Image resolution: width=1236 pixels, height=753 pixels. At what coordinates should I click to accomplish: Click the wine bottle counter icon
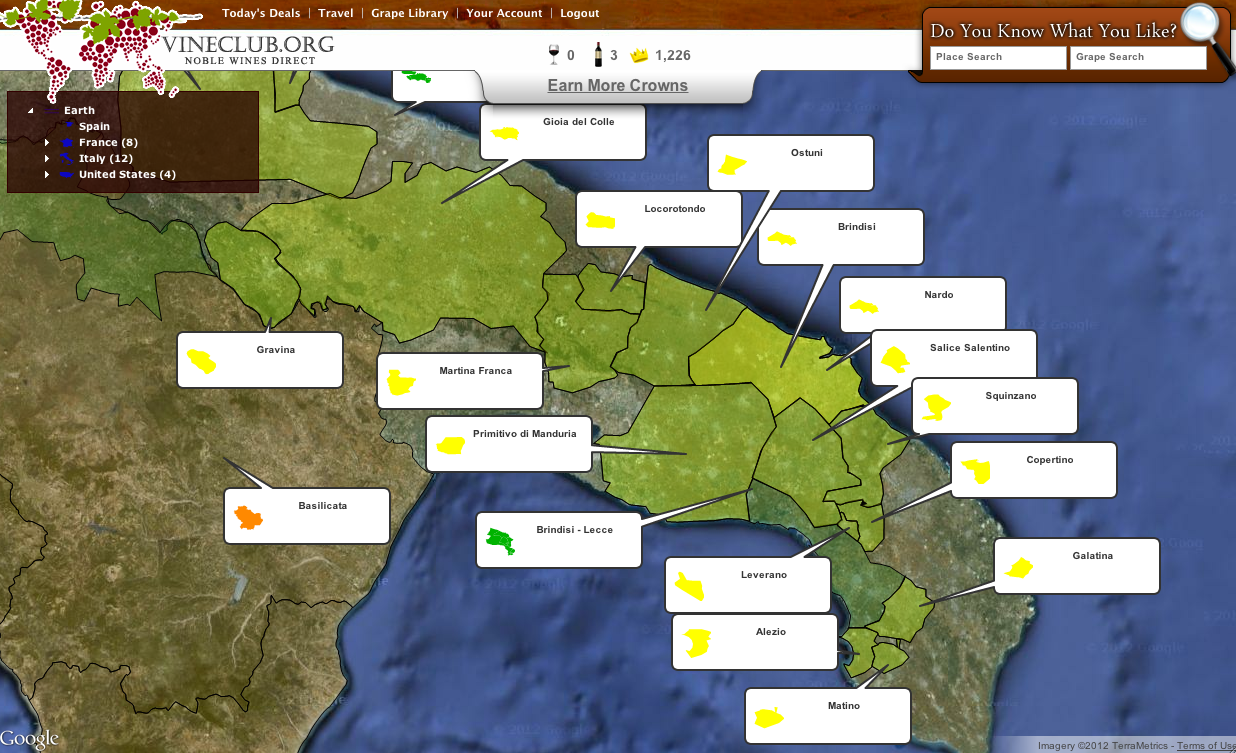598,55
